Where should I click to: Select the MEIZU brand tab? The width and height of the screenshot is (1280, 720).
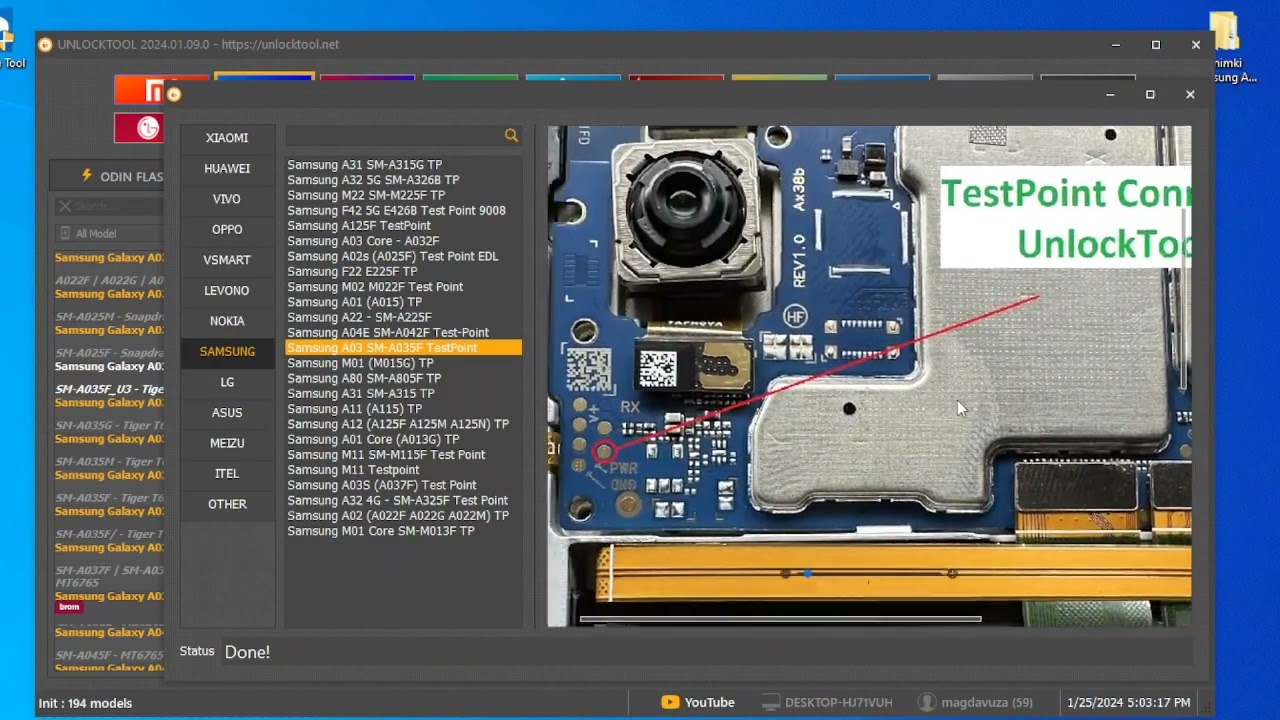[x=227, y=443]
